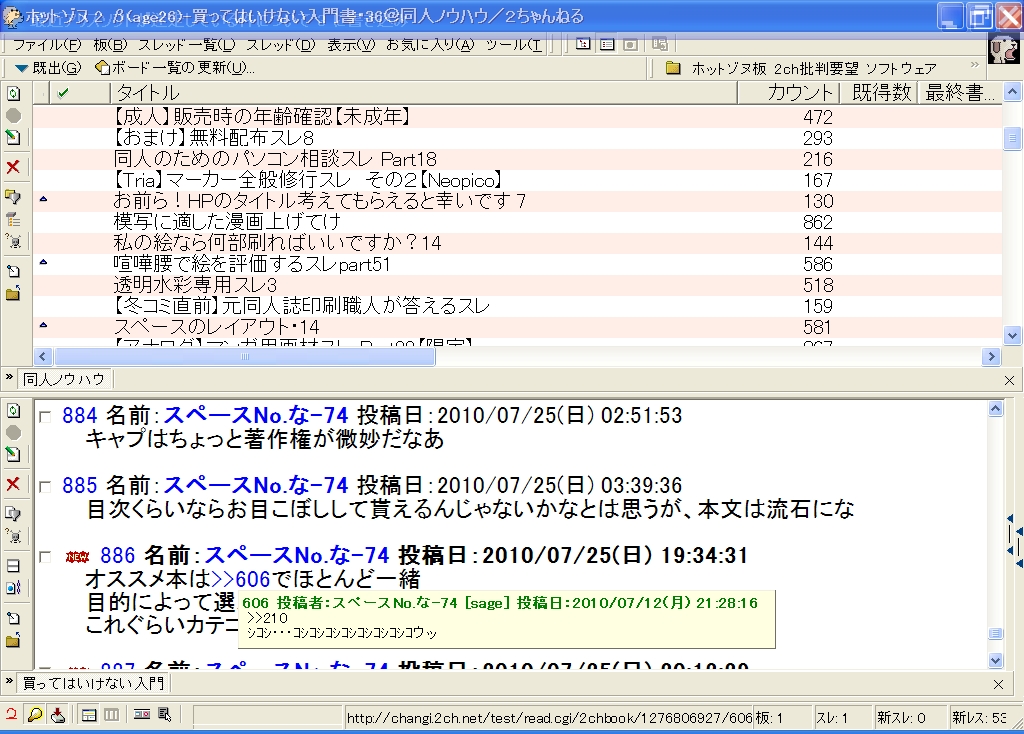Image resolution: width=1024 pixels, height=734 pixels.
Task: Open the スレッド(D) menu
Action: 281,44
